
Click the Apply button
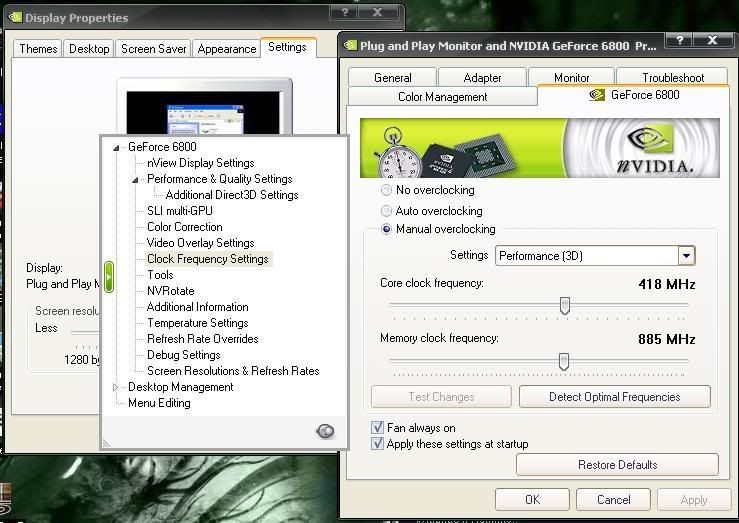coord(694,499)
